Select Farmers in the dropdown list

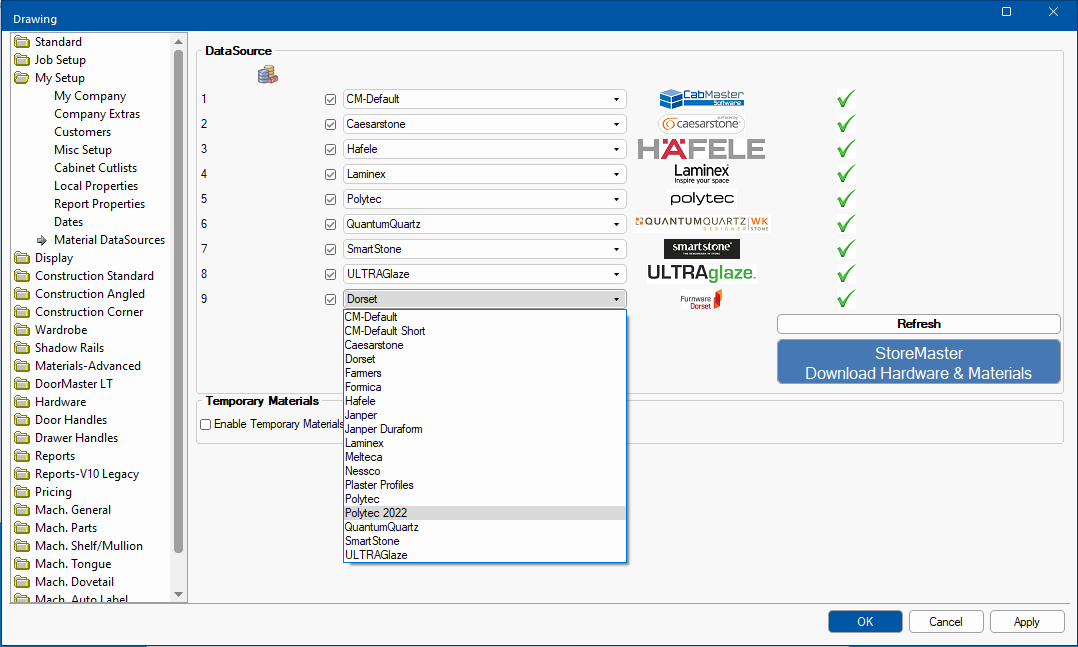click(x=485, y=373)
